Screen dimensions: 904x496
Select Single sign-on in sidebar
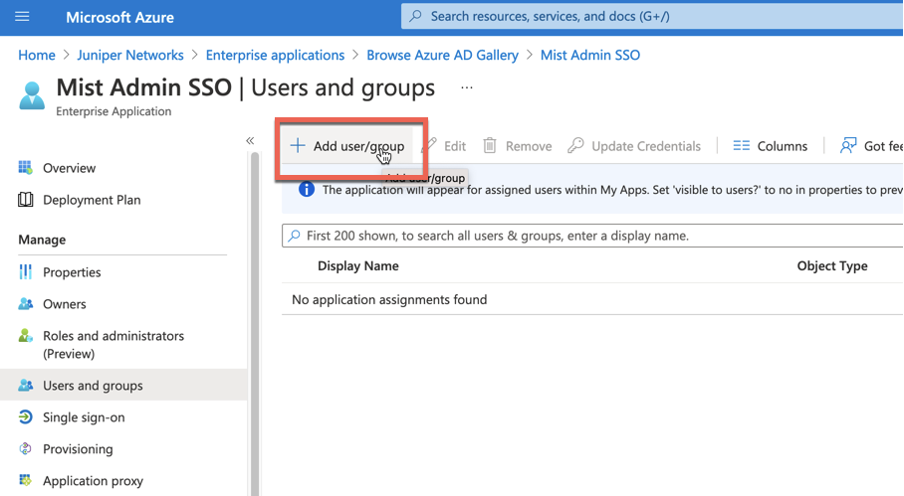pyautogui.click(x=83, y=417)
